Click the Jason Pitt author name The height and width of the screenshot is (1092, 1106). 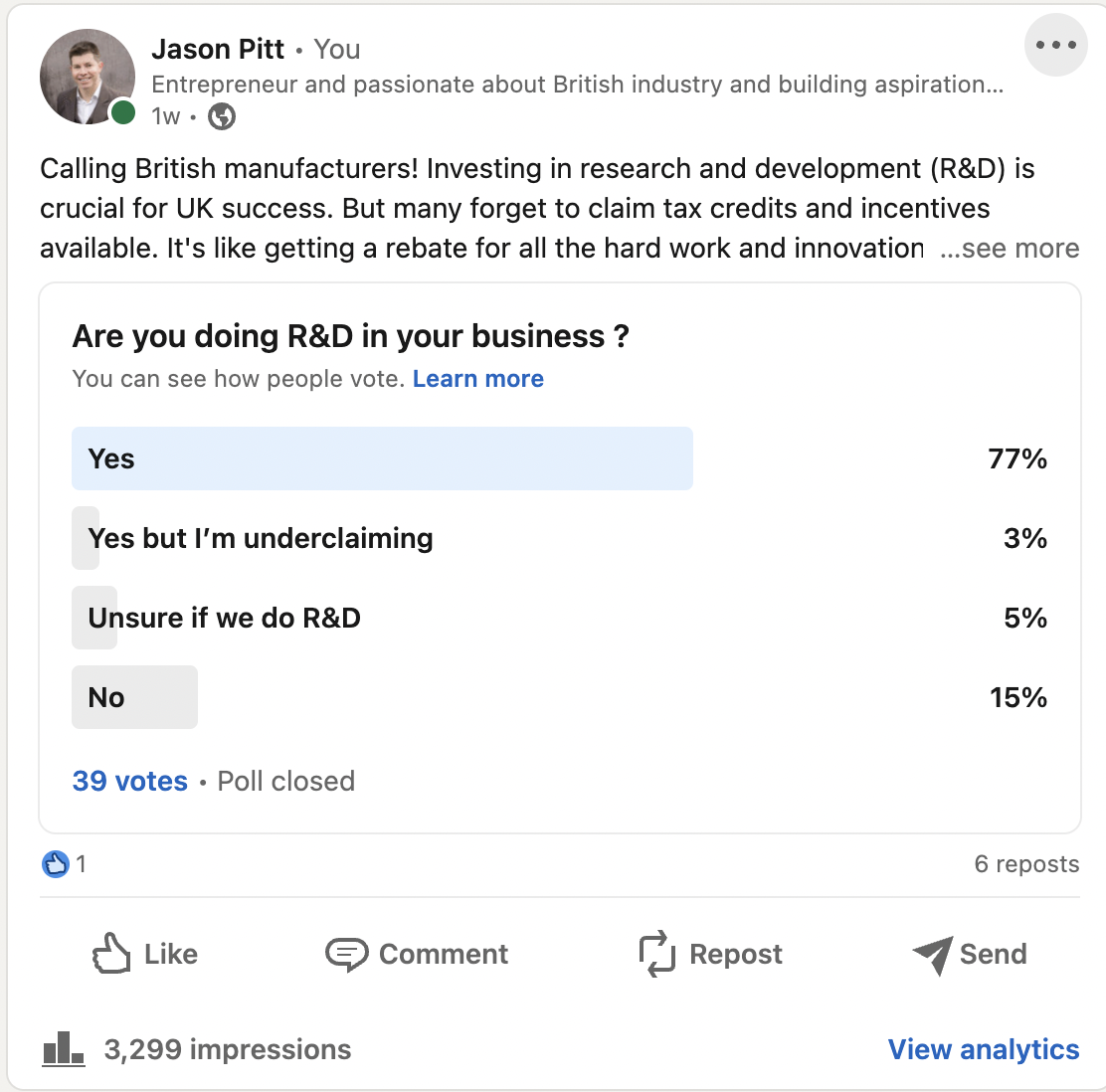point(218,50)
